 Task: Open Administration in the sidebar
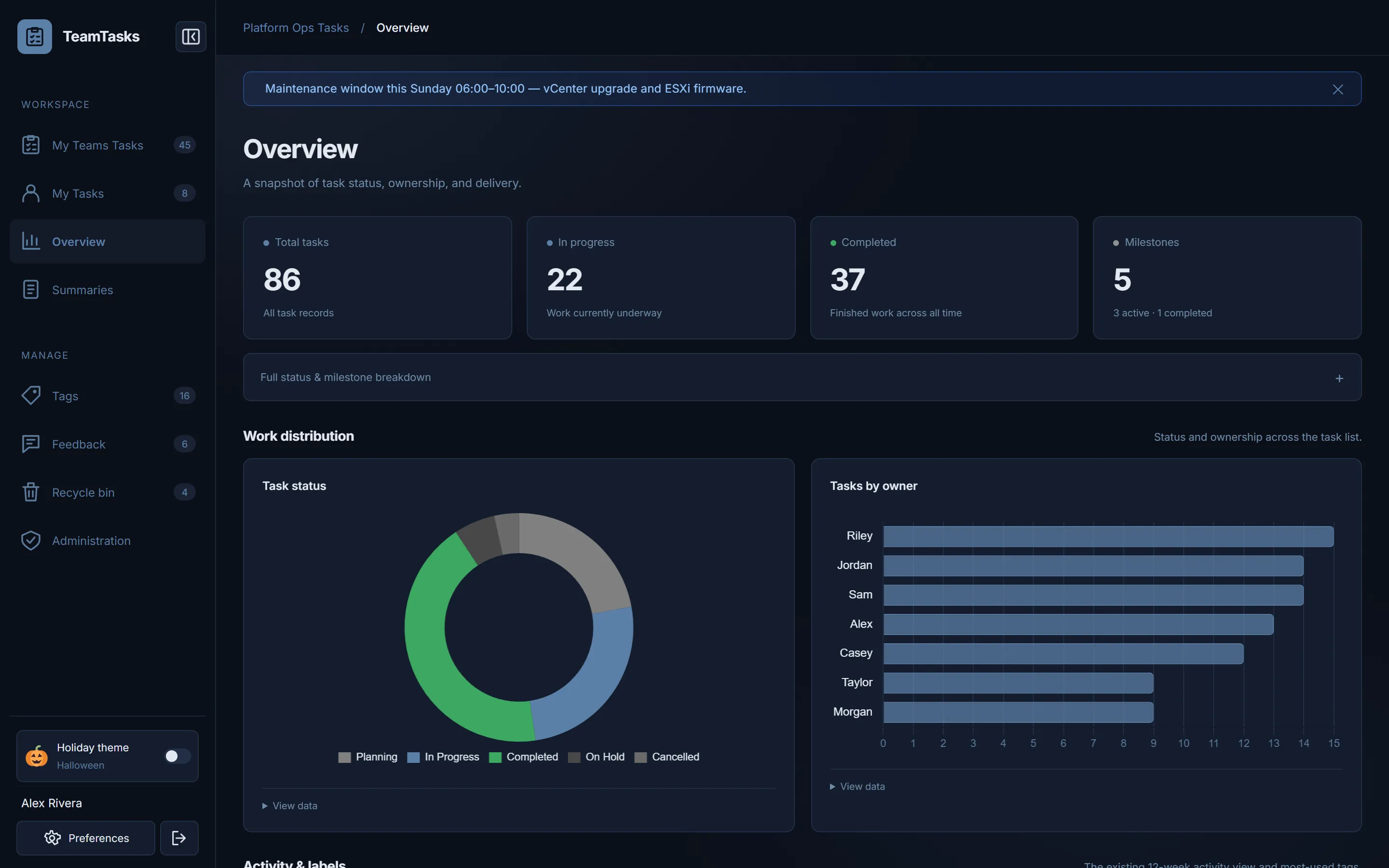click(x=108, y=540)
